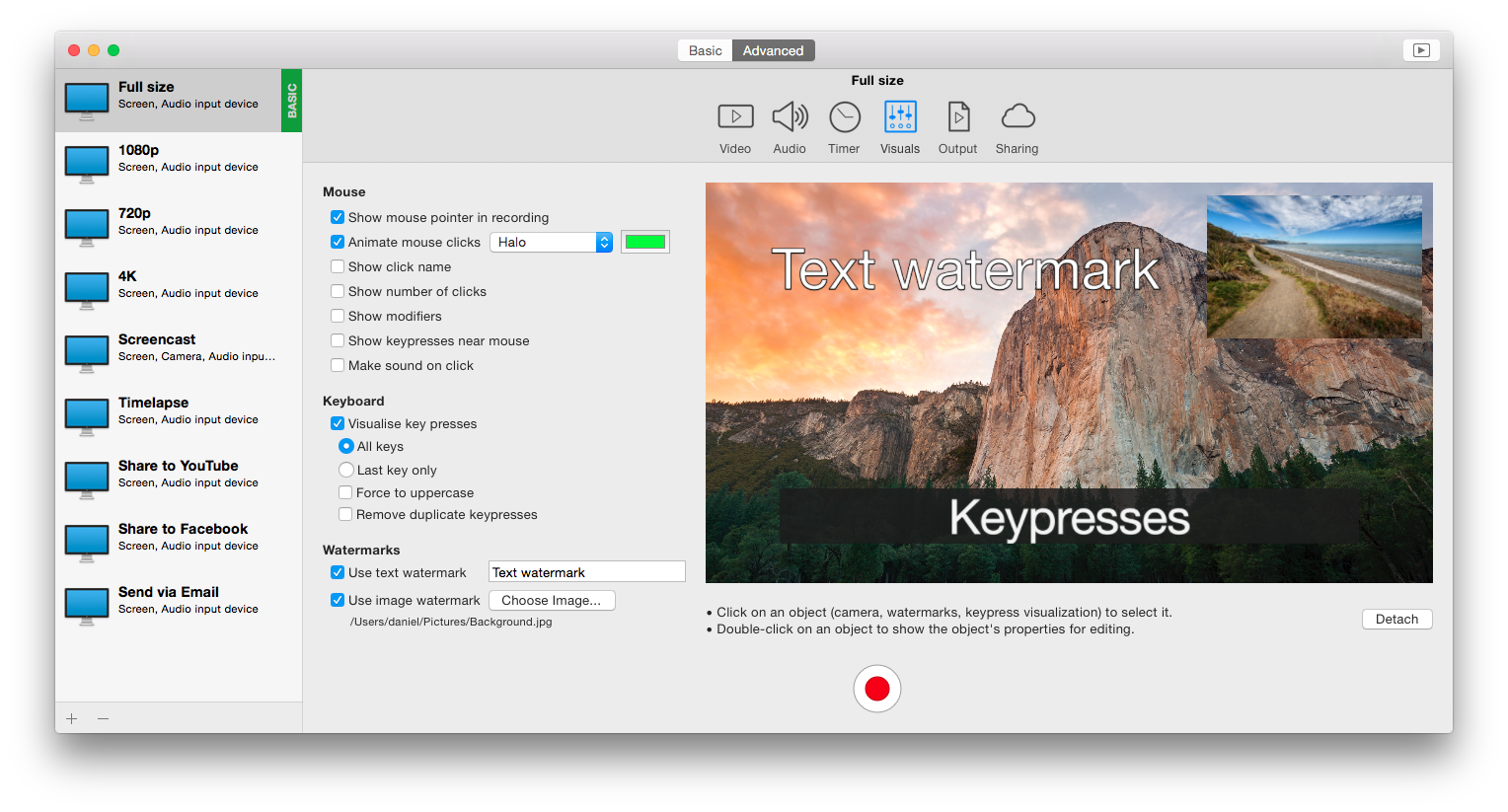Open the Sharing cloud icon

coord(1017,117)
